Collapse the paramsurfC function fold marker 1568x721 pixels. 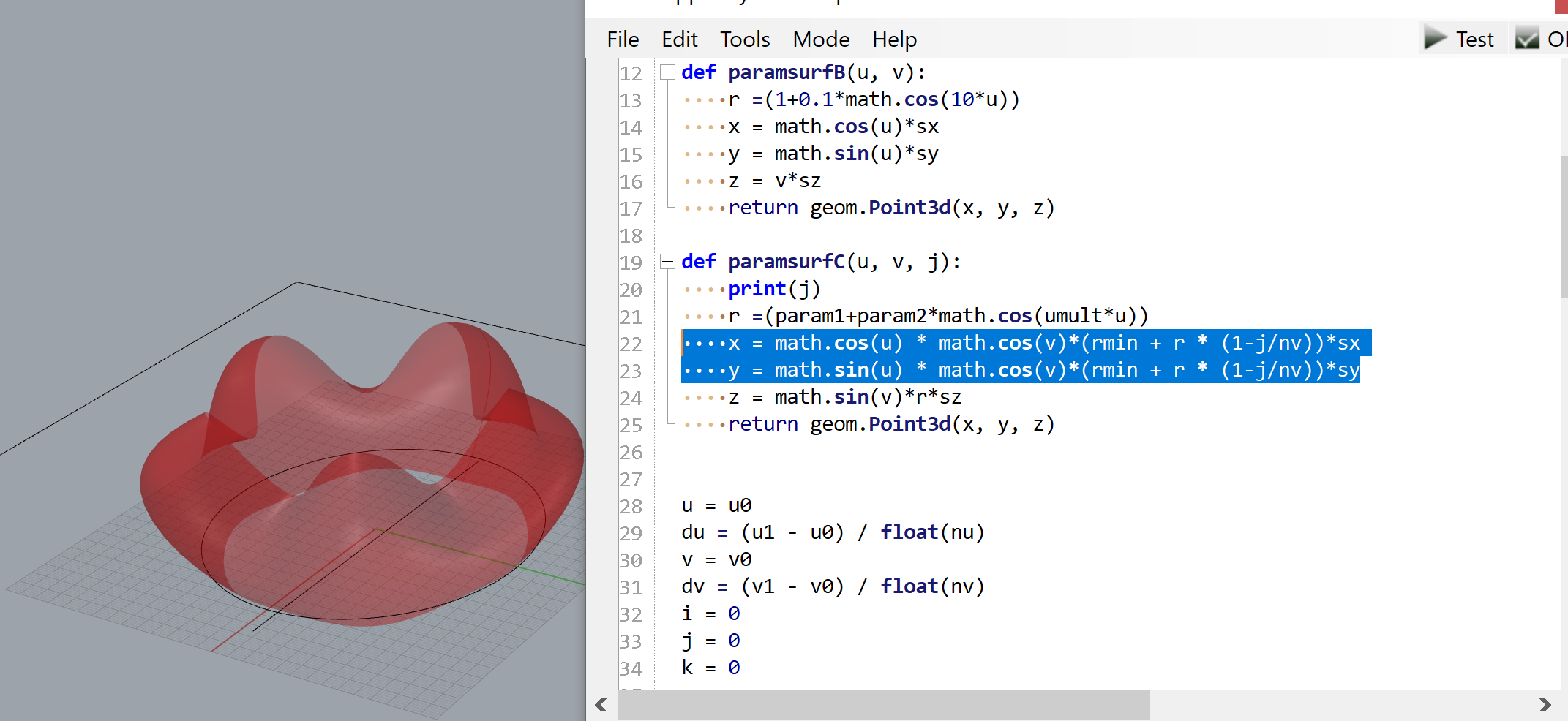pos(667,261)
